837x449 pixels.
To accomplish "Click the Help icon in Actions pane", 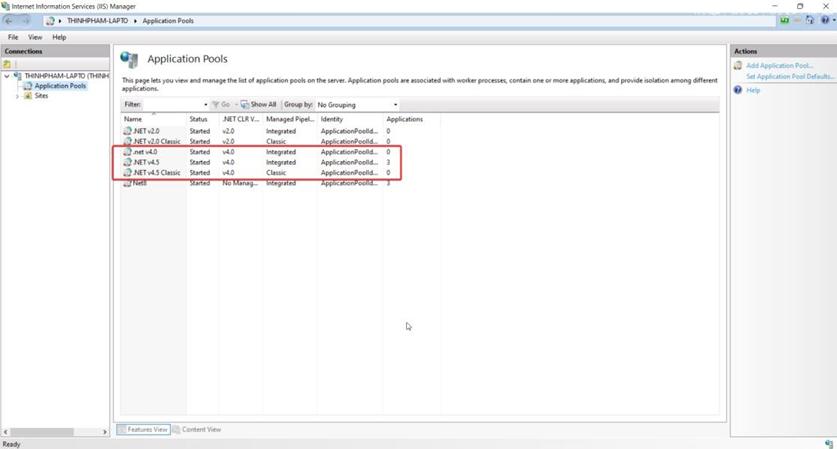I will pyautogui.click(x=738, y=90).
